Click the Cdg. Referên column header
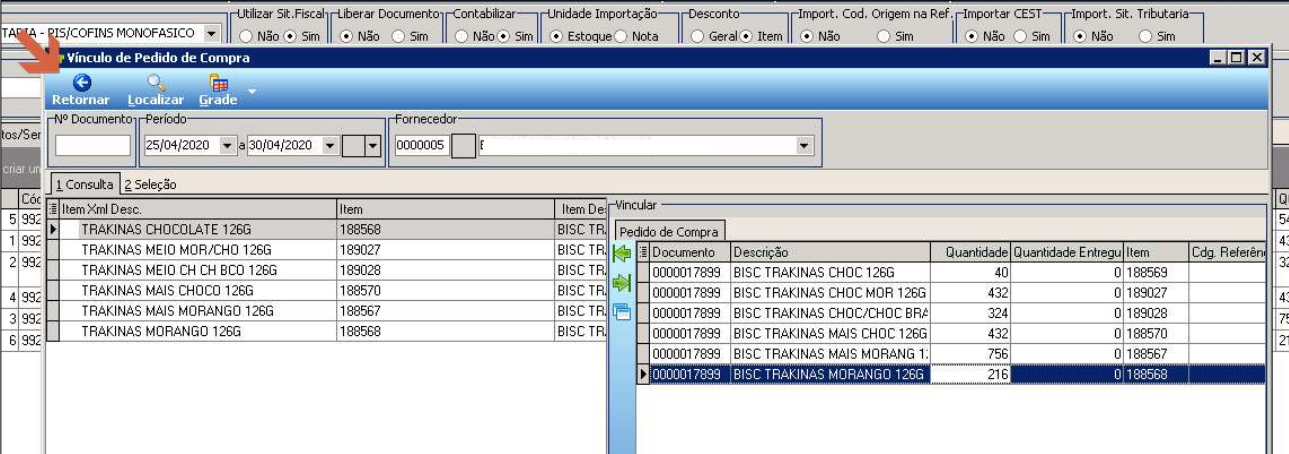This screenshot has height=454, width=1289. 1227,253
